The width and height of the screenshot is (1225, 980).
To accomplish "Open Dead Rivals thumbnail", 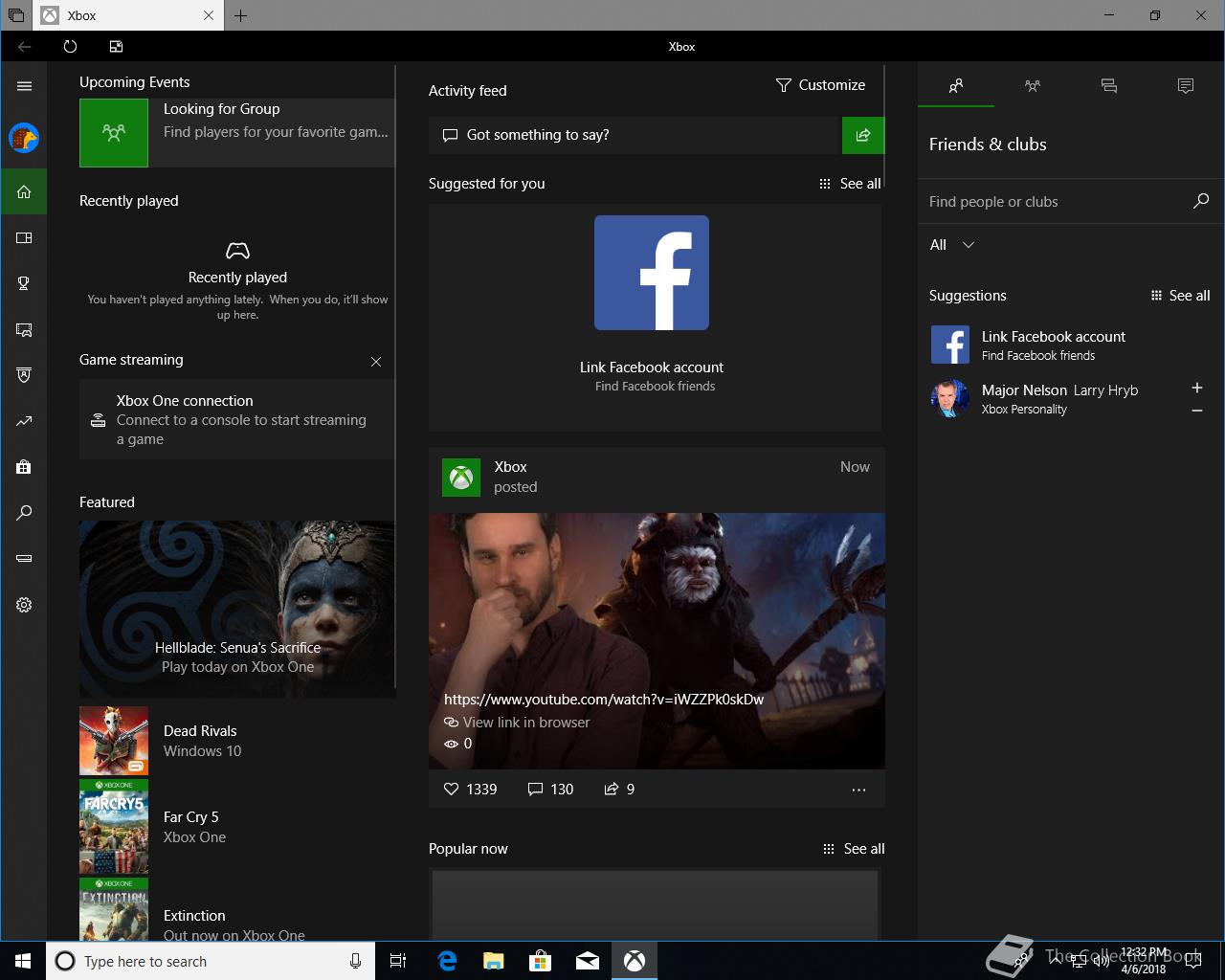I will [x=114, y=741].
